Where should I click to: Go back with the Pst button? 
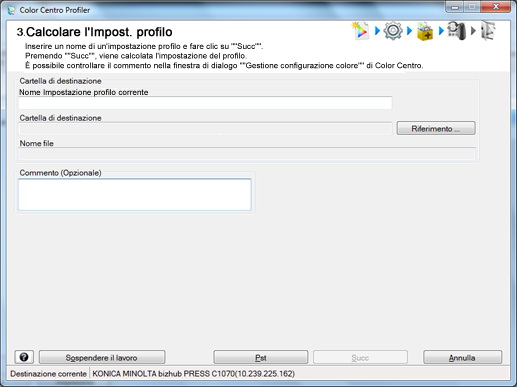(x=261, y=358)
